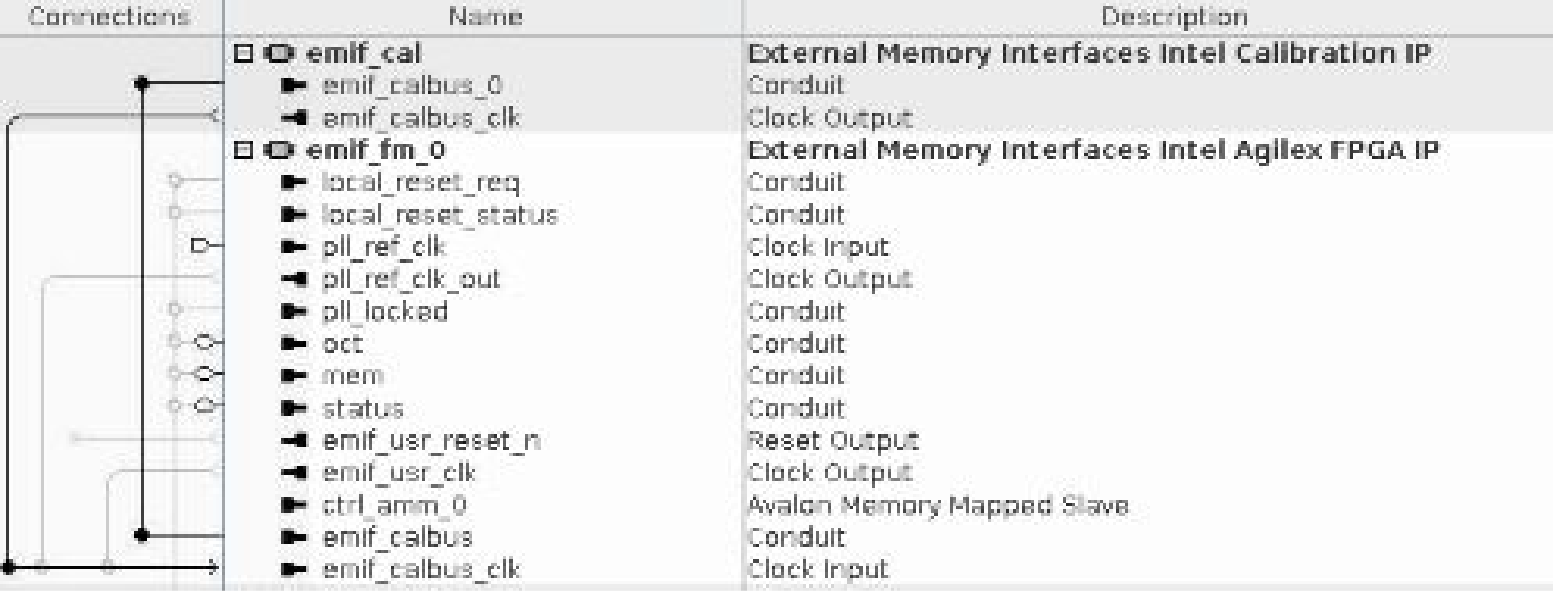The width and height of the screenshot is (1553, 591).
Task: Click the Connections column header
Action: click(110, 17)
